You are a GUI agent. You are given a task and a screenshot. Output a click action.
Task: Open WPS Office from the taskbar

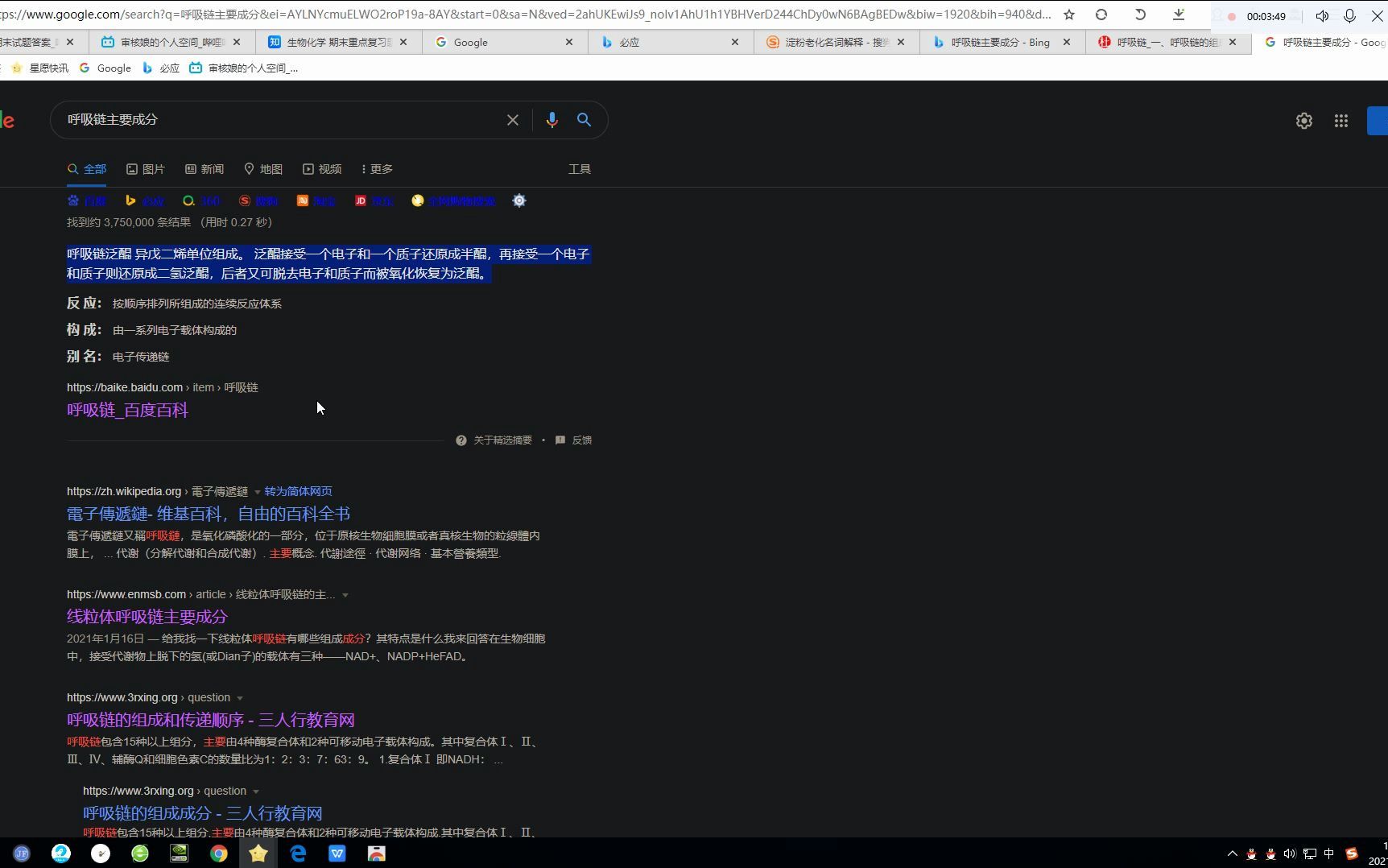[x=337, y=854]
